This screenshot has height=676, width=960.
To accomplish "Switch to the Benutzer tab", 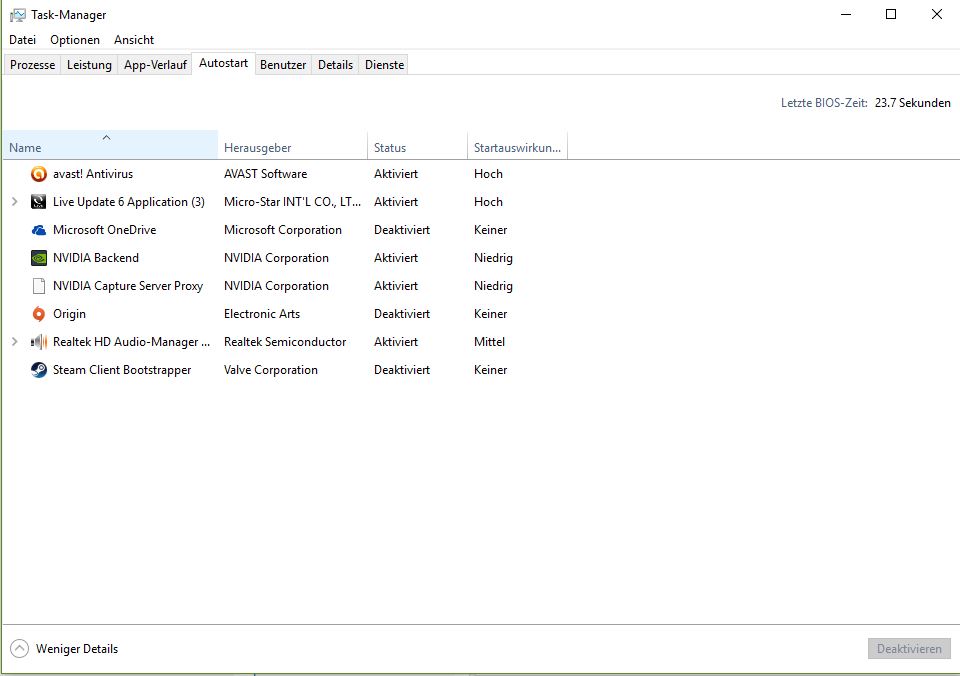I will 283,65.
